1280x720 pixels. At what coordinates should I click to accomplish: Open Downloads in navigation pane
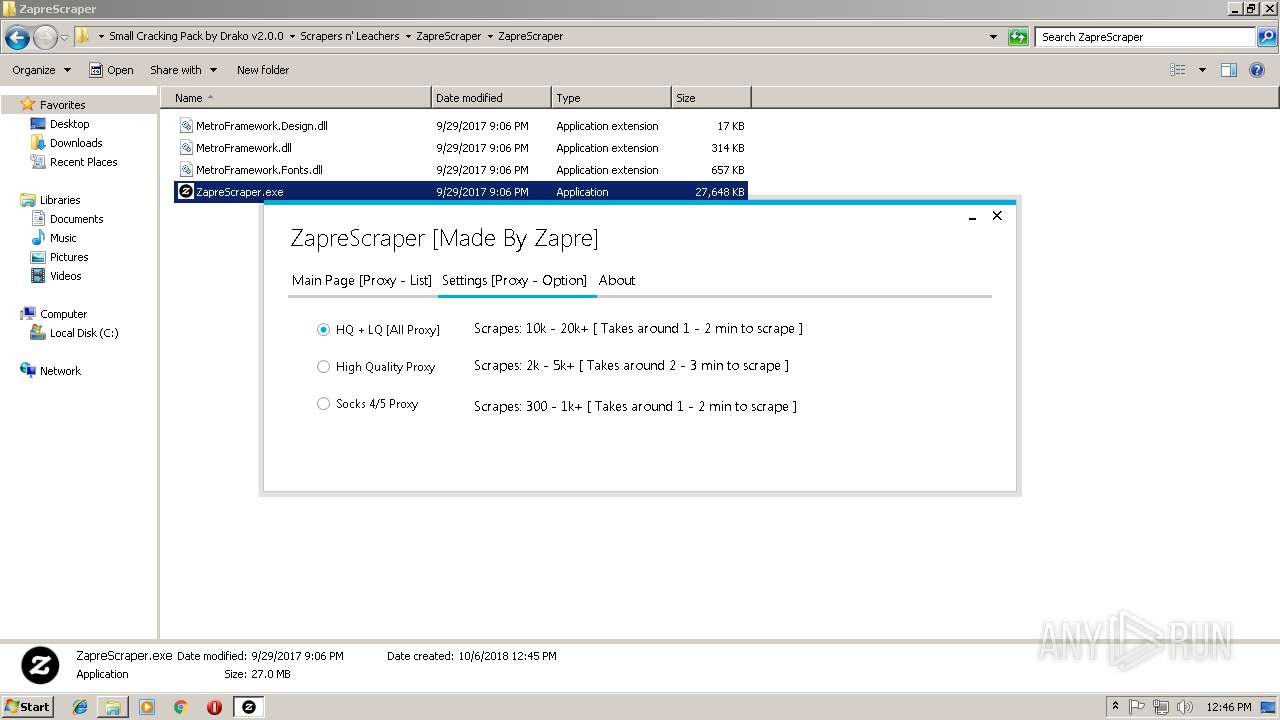point(76,143)
